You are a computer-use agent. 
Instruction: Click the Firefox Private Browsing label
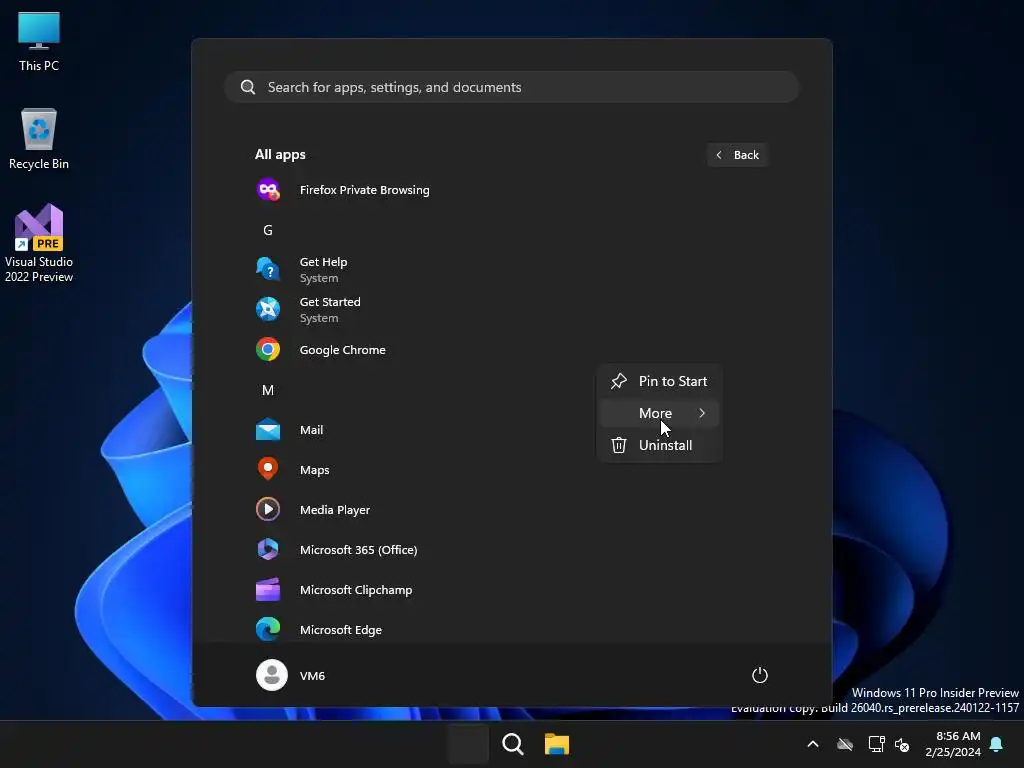click(x=364, y=190)
